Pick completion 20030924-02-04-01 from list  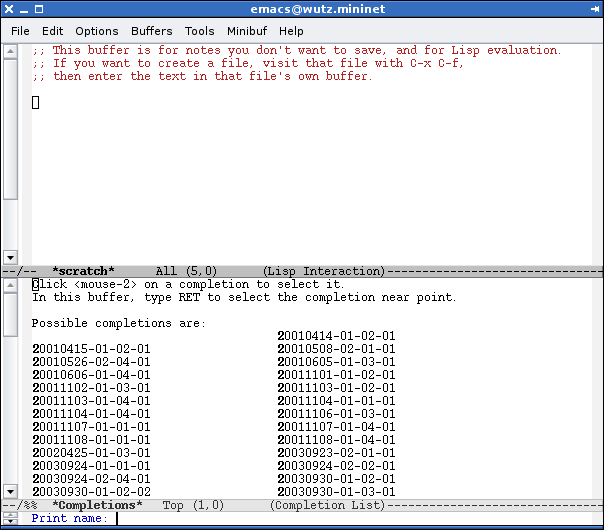pos(91,479)
